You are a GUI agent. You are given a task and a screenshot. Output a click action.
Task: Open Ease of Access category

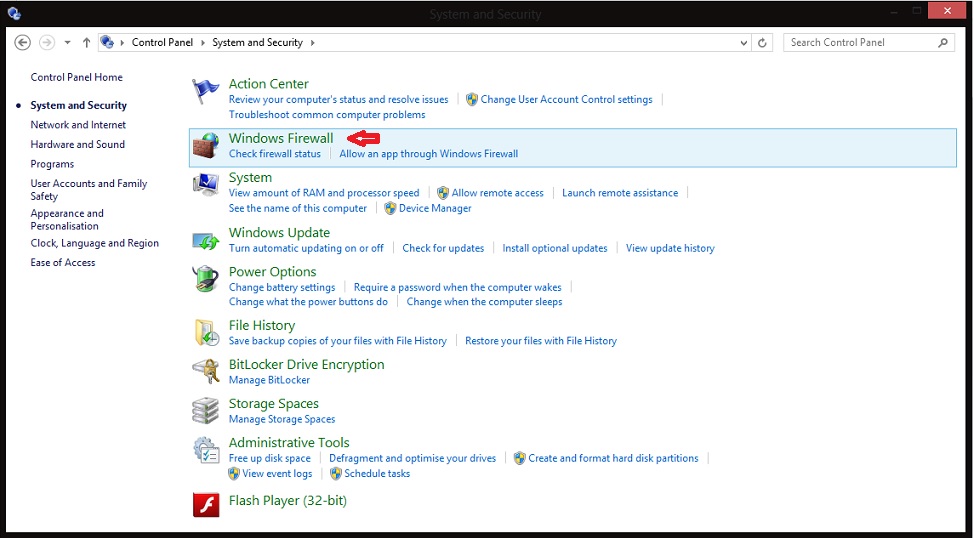click(63, 263)
